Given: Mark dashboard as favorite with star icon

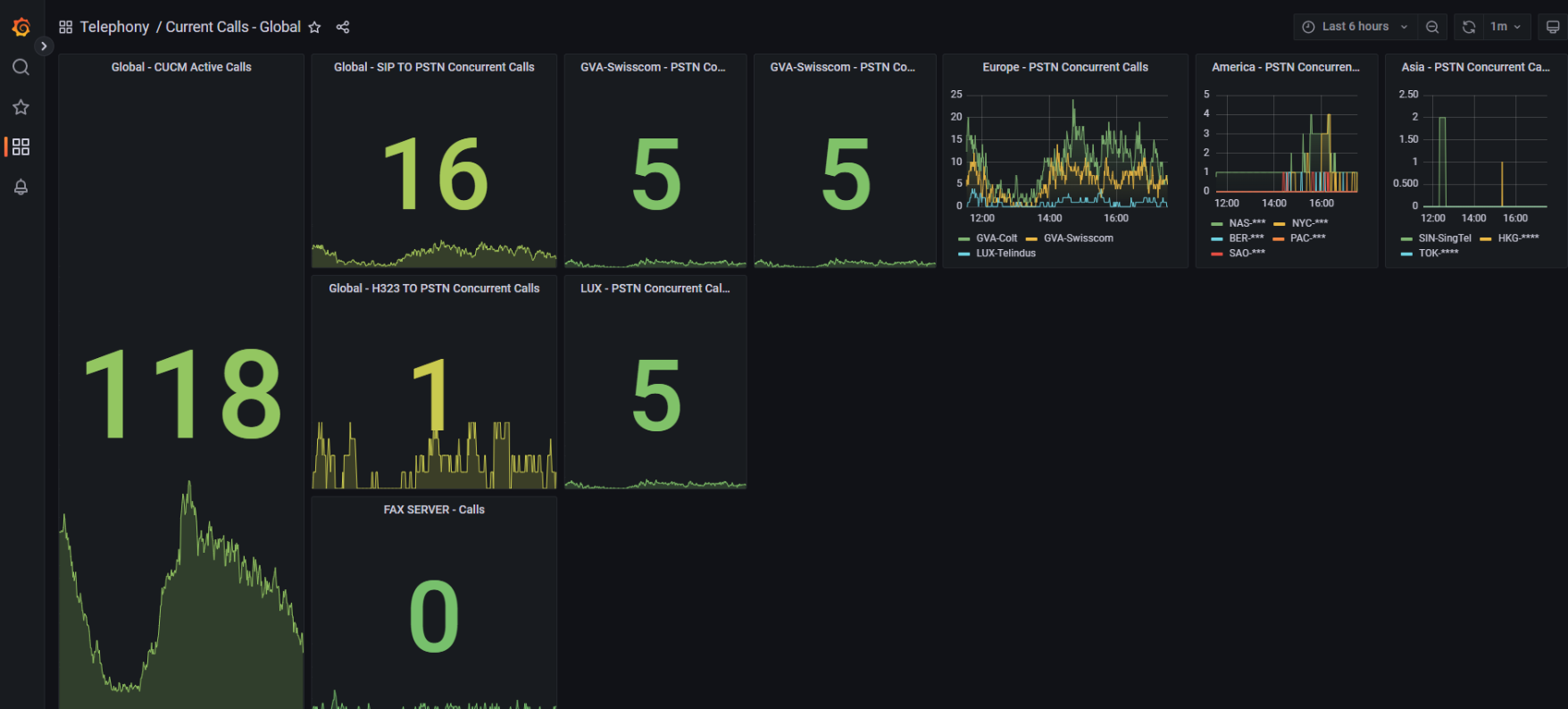Looking at the screenshot, I should (x=314, y=28).
